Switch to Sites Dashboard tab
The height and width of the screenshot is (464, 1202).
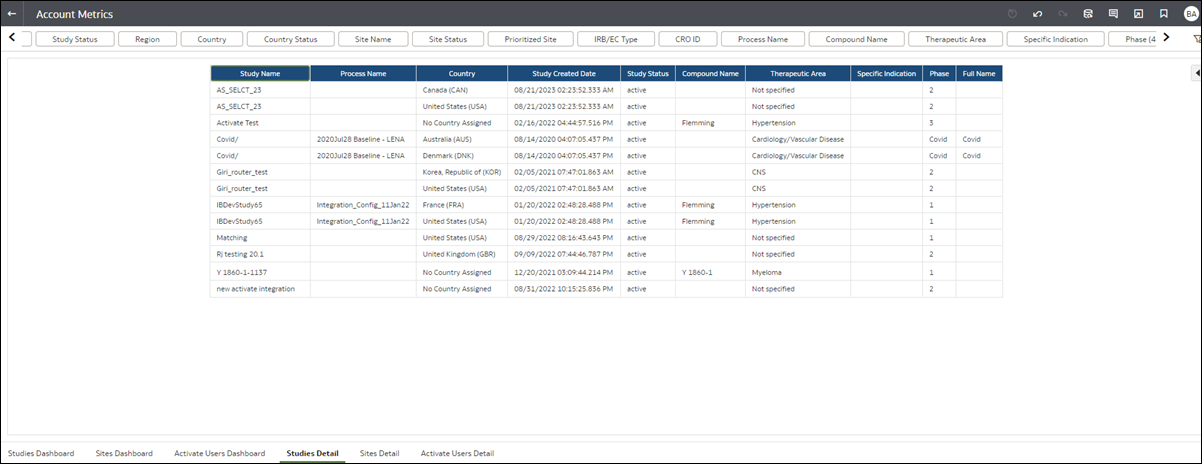point(124,453)
